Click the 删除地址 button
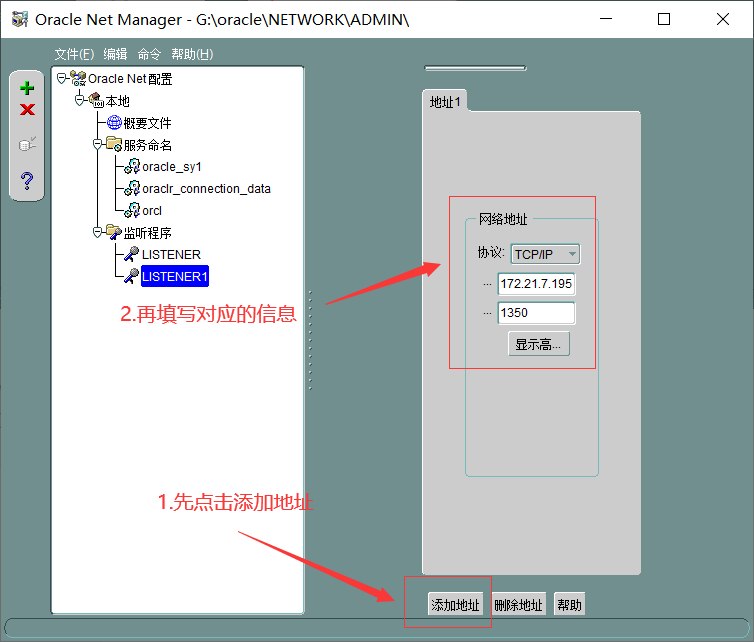The image size is (754, 642). (x=518, y=604)
